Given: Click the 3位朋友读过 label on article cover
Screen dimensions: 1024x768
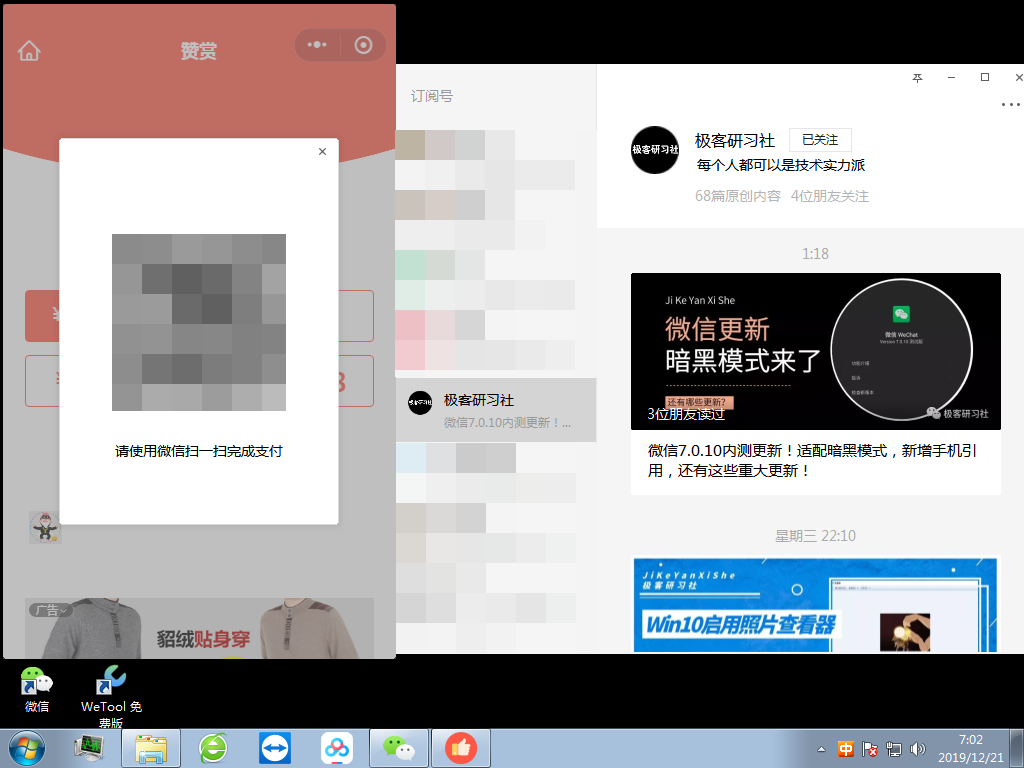Looking at the screenshot, I should pos(686,414).
